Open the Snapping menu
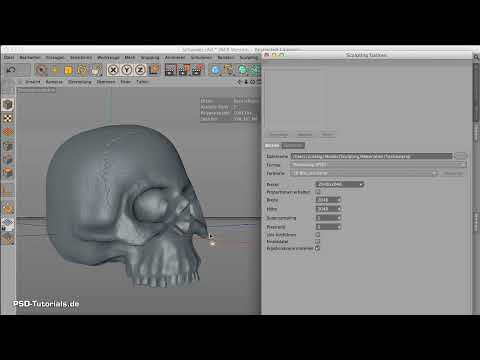 (150, 58)
